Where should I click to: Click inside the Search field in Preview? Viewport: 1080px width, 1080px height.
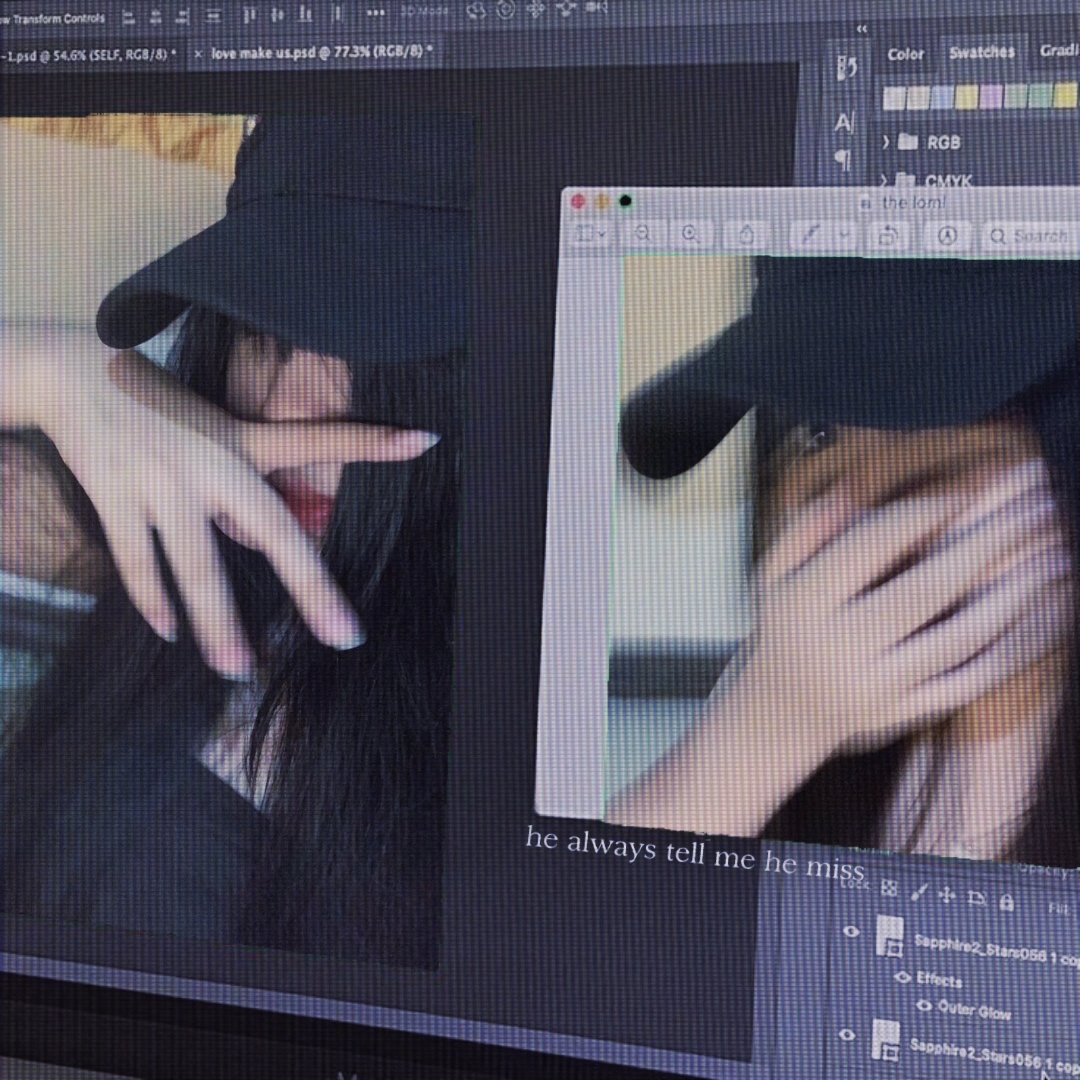coord(1035,236)
